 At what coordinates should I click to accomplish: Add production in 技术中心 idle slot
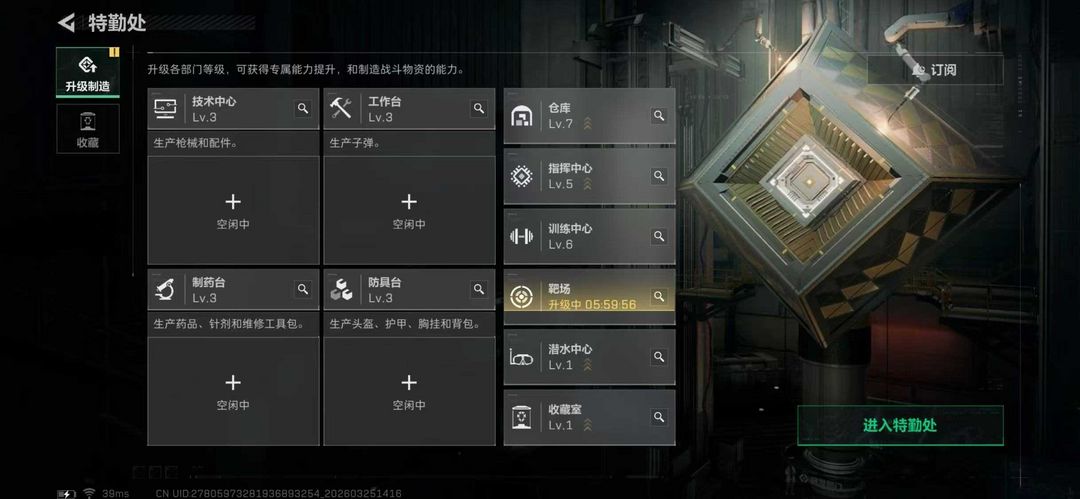(x=233, y=210)
